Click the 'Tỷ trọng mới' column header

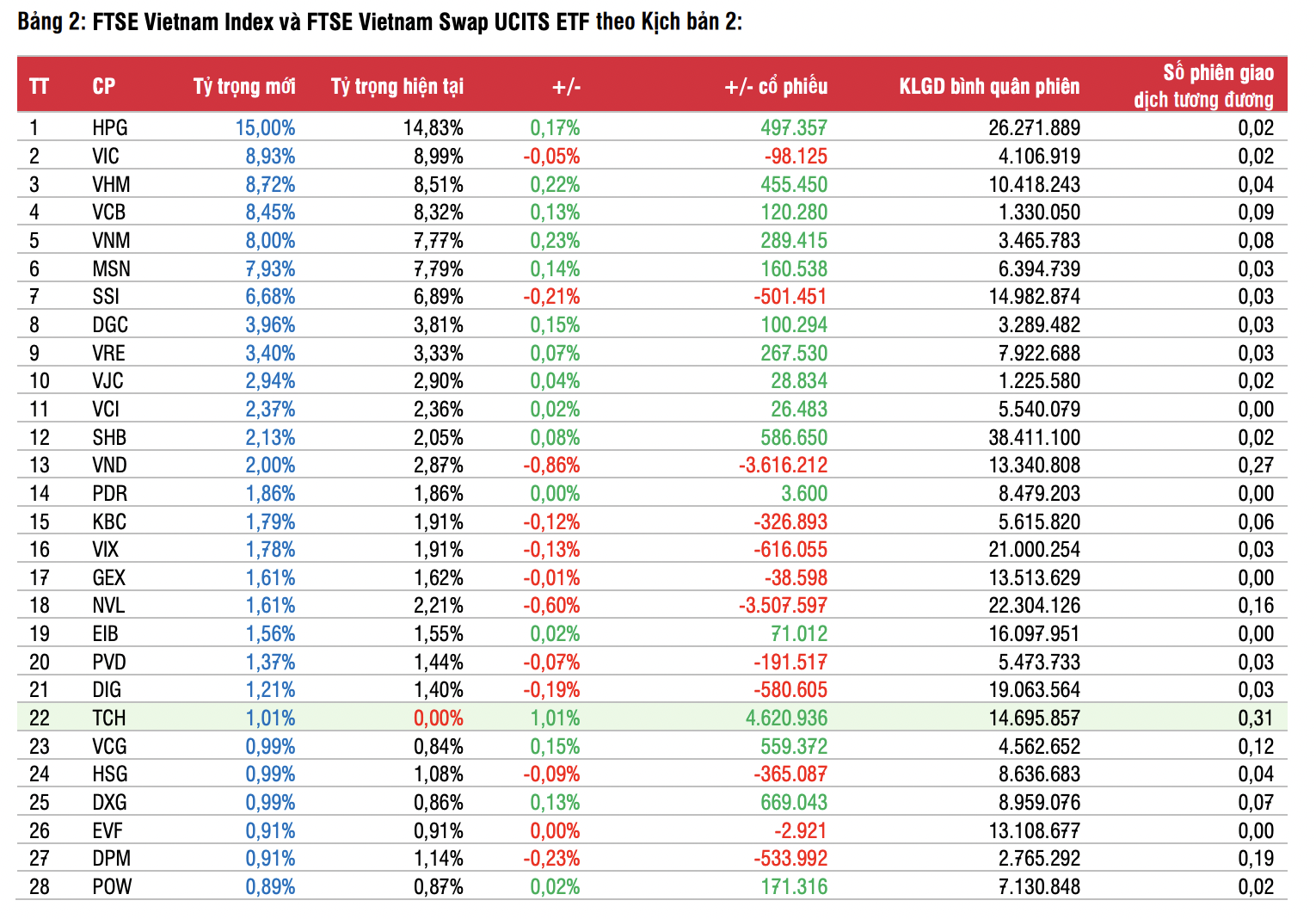(x=244, y=86)
